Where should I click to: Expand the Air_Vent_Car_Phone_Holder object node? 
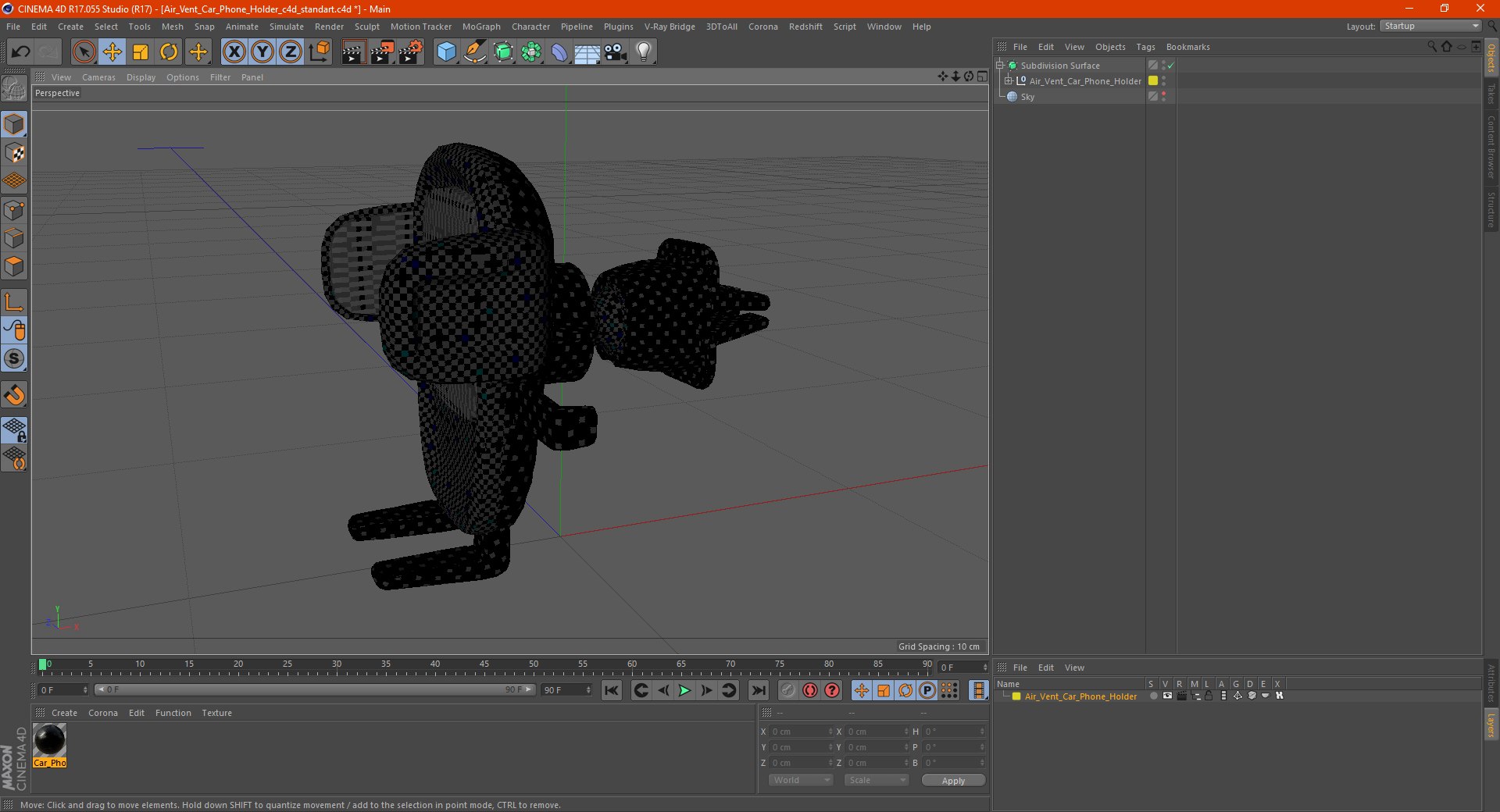(x=1009, y=81)
